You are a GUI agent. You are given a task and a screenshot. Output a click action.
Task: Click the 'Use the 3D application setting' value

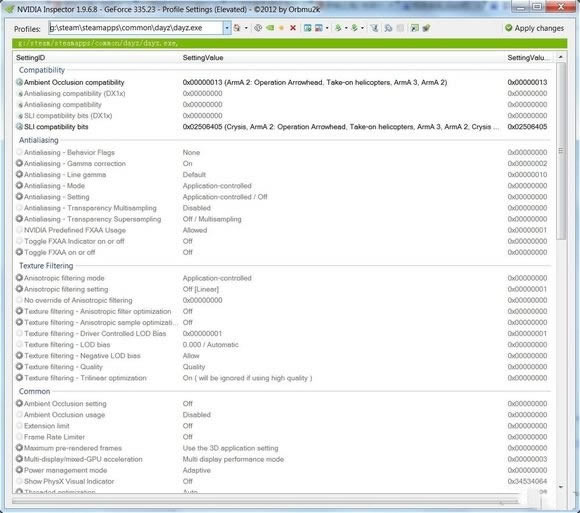click(x=230, y=448)
